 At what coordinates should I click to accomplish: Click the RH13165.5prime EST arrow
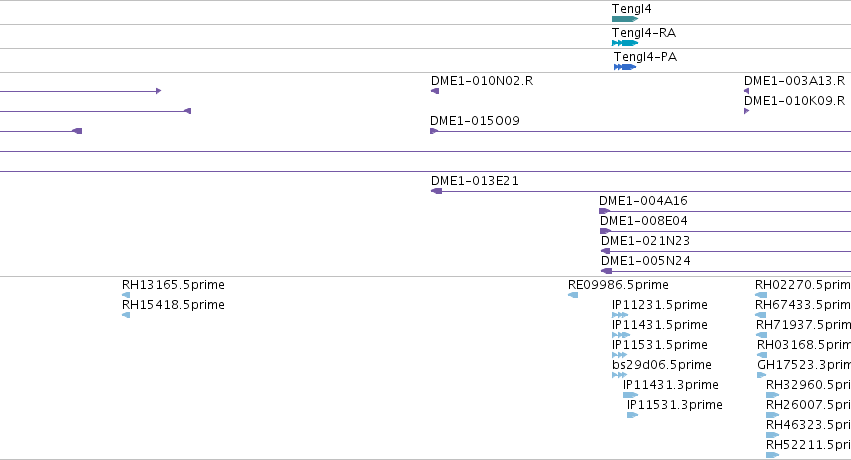(x=126, y=295)
